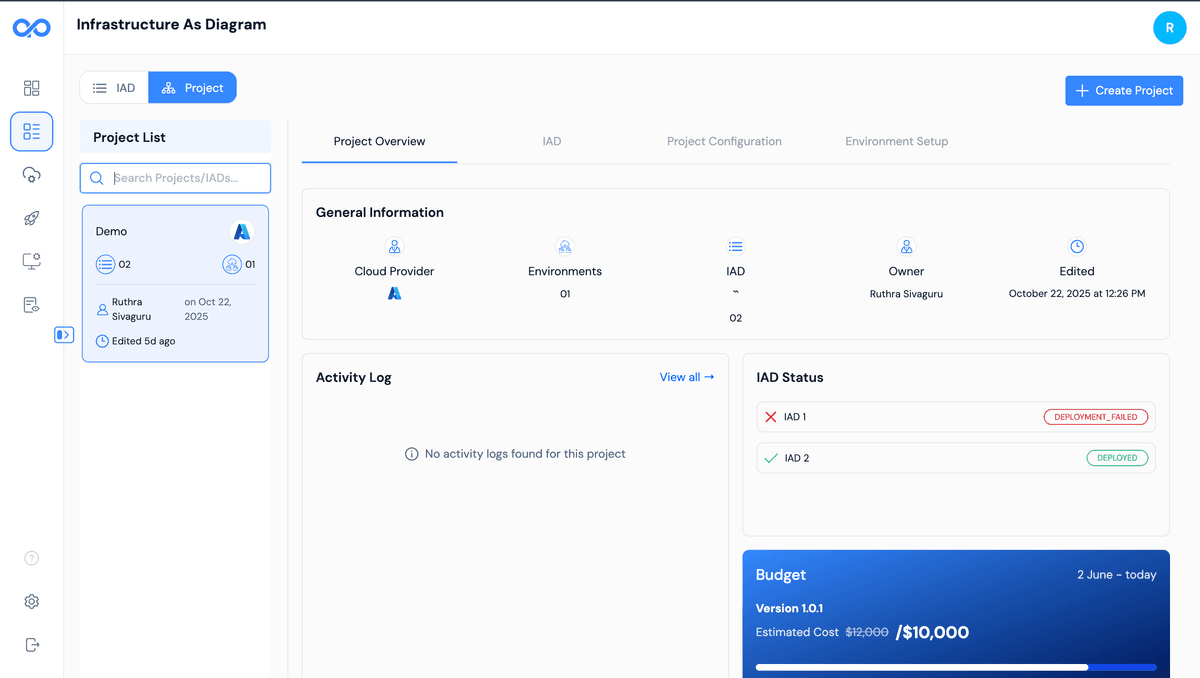Open View all activity logs
The width and height of the screenshot is (1200, 678).
687,377
